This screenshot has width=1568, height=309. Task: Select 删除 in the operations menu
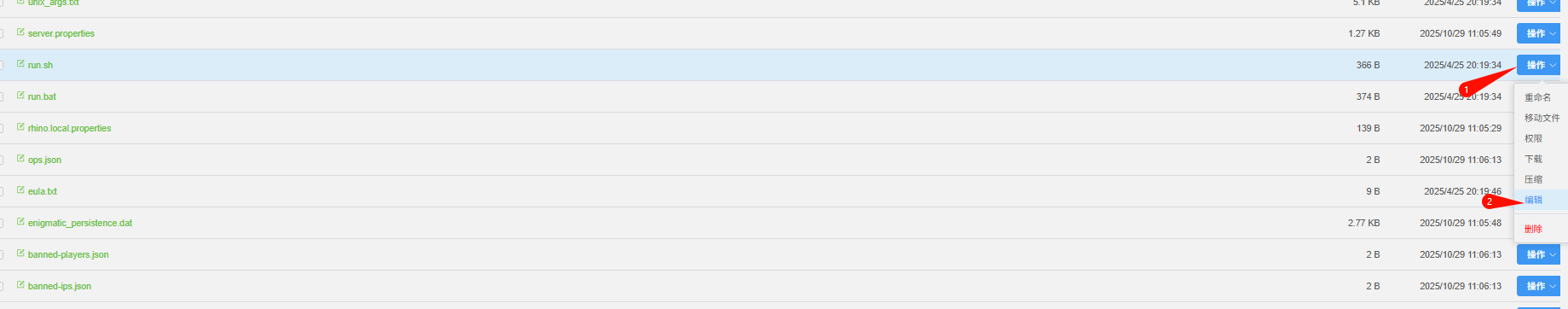pyautogui.click(x=1534, y=229)
